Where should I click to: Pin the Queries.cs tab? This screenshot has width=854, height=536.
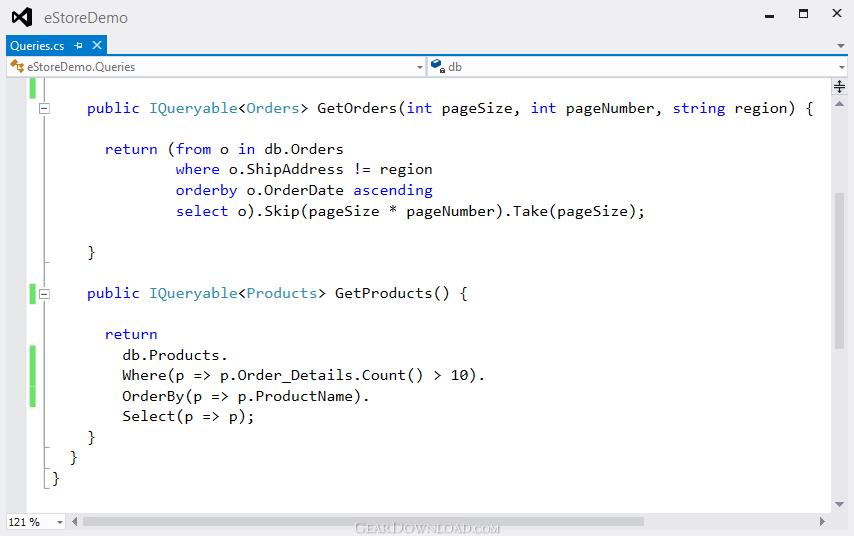click(78, 46)
